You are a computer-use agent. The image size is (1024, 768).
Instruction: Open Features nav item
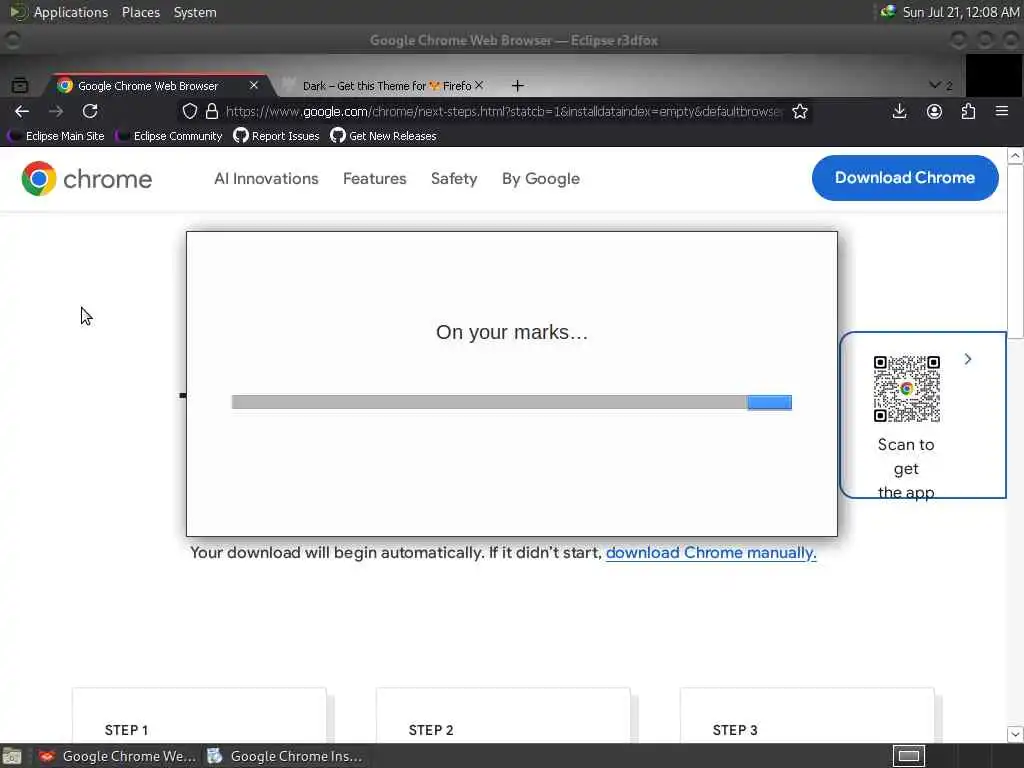(x=375, y=179)
